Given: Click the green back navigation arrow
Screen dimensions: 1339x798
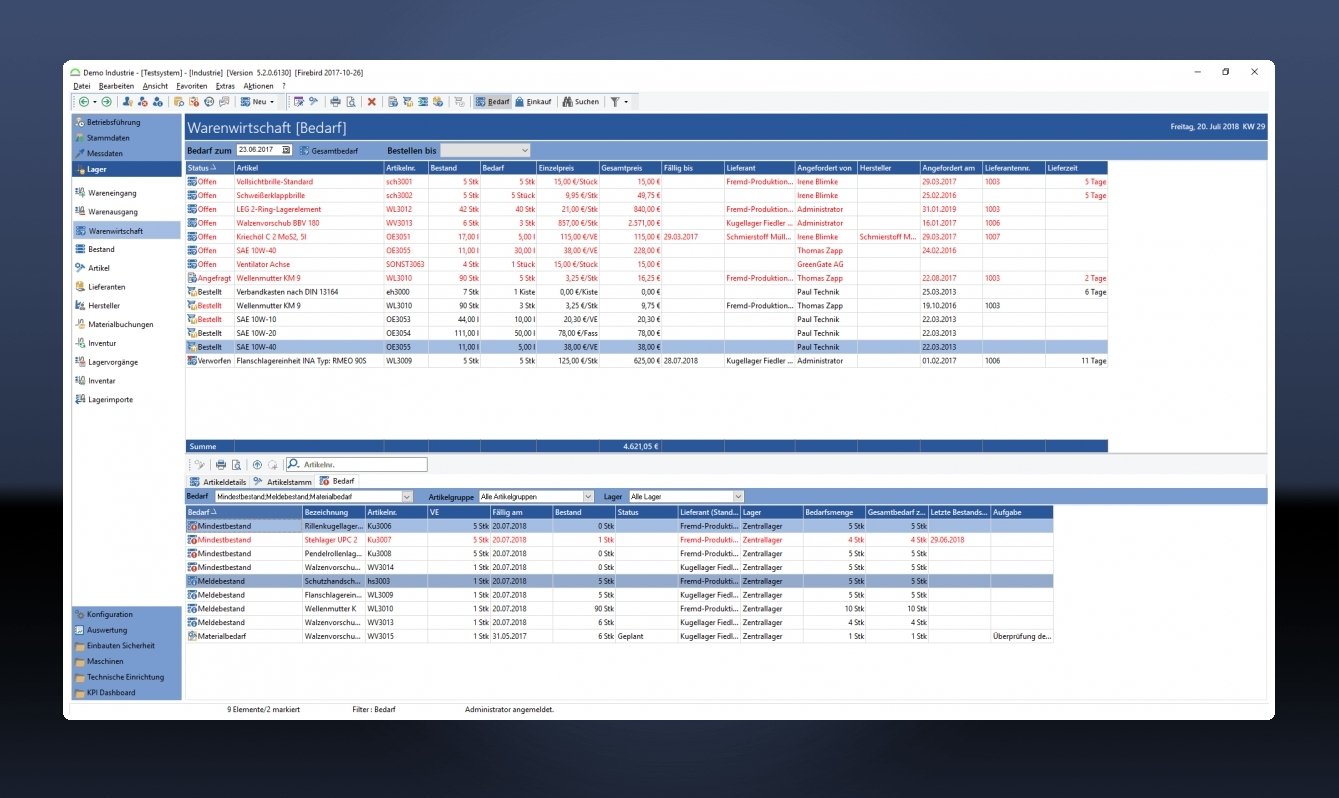Looking at the screenshot, I should click(x=83, y=102).
